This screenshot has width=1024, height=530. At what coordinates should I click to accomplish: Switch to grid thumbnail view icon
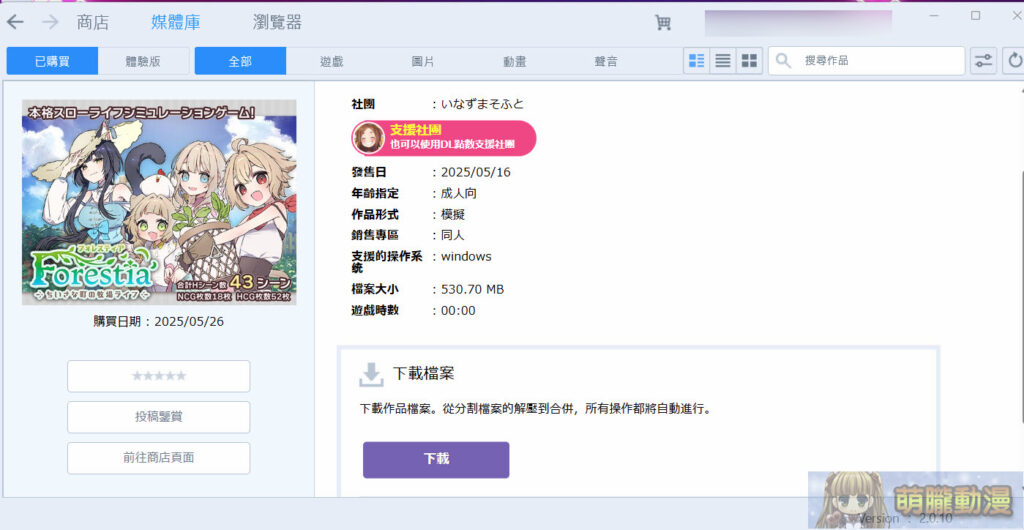coord(750,61)
